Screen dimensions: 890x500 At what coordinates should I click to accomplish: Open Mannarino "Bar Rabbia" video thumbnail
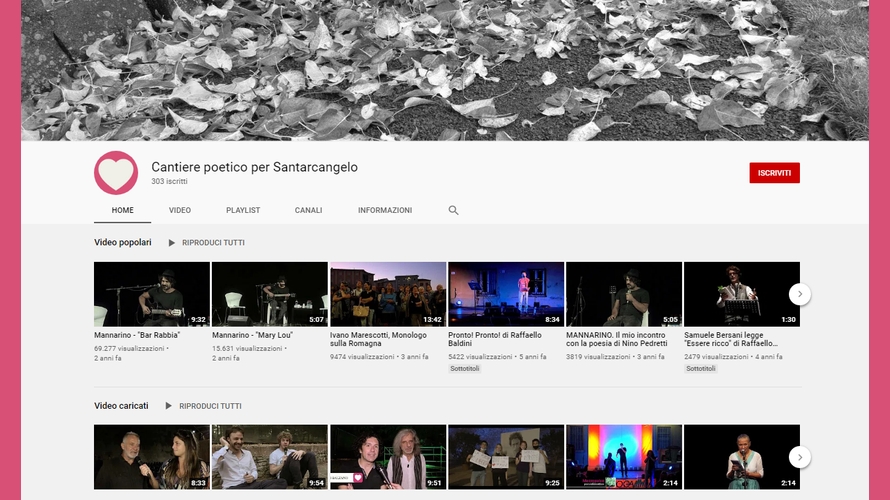tap(152, 294)
